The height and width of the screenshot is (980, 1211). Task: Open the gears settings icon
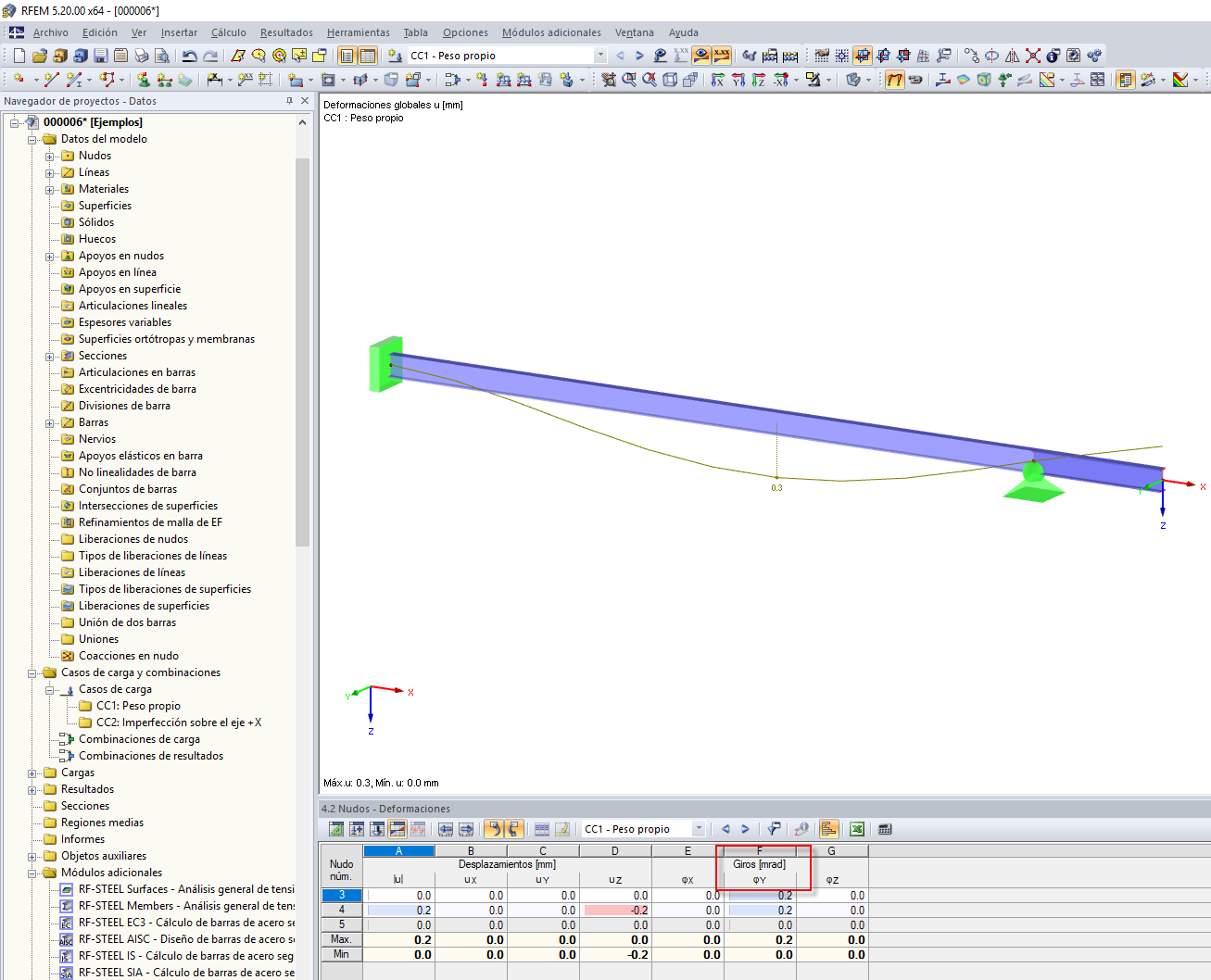1094,56
